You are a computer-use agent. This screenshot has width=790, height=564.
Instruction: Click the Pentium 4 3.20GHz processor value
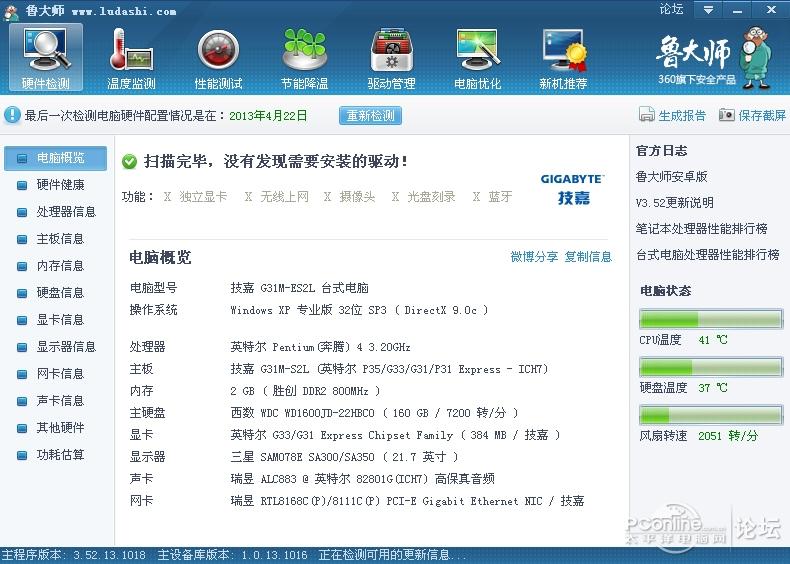pos(320,347)
